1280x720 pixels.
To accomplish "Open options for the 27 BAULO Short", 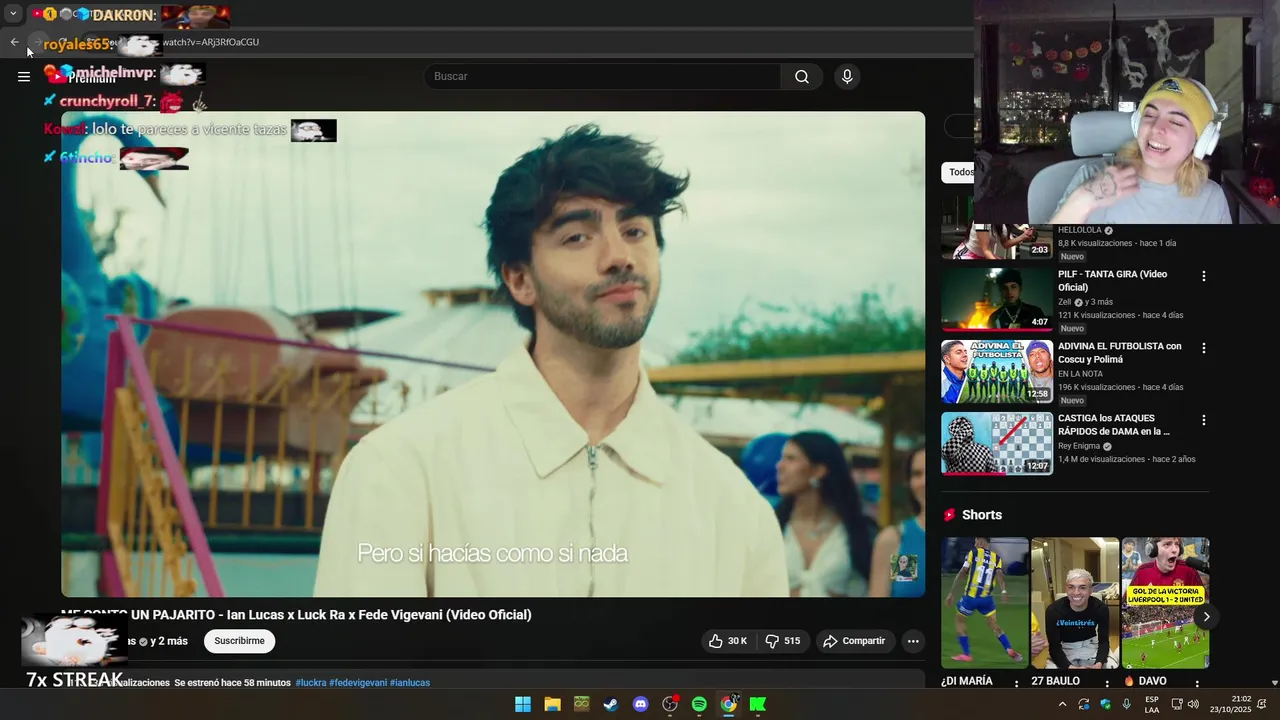I will (x=1107, y=684).
